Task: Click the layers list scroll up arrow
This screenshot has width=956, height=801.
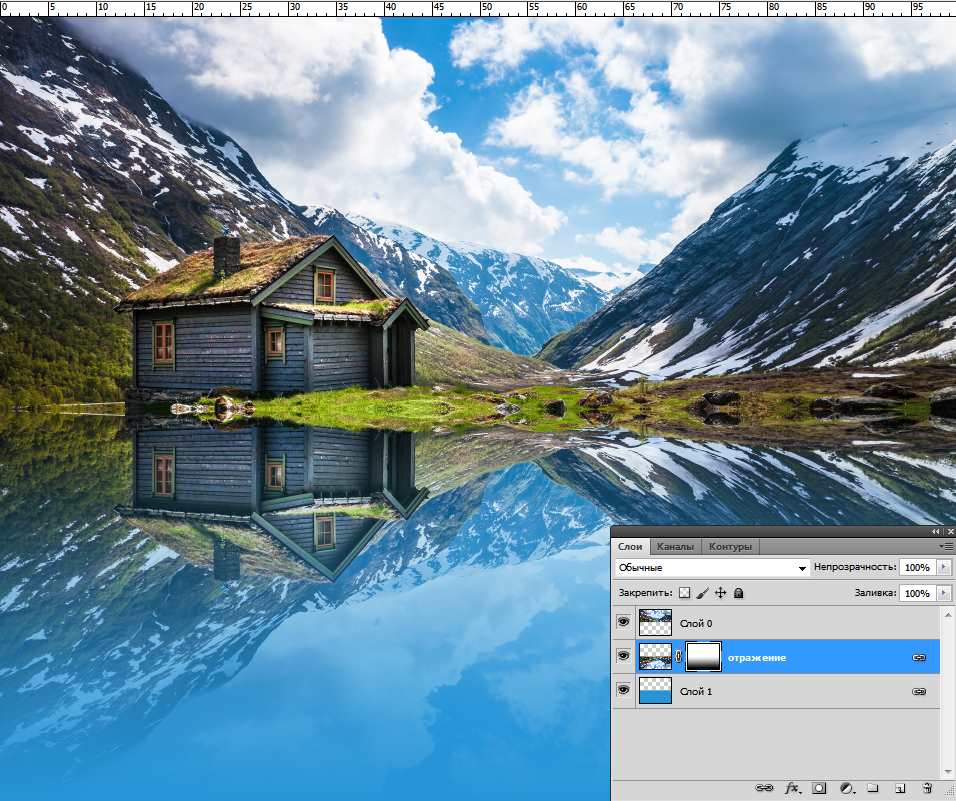Action: (x=948, y=613)
